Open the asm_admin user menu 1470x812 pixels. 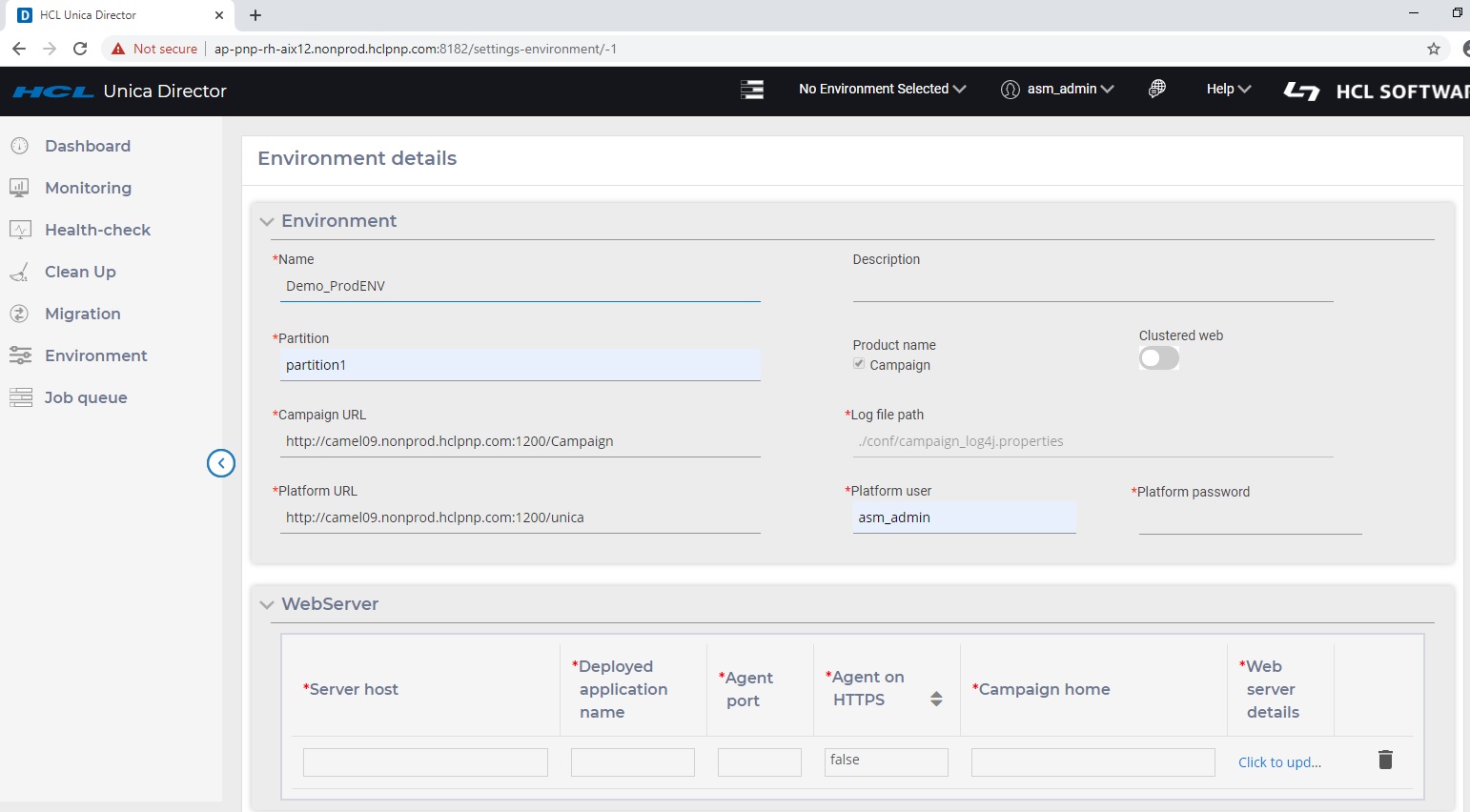[1057, 89]
